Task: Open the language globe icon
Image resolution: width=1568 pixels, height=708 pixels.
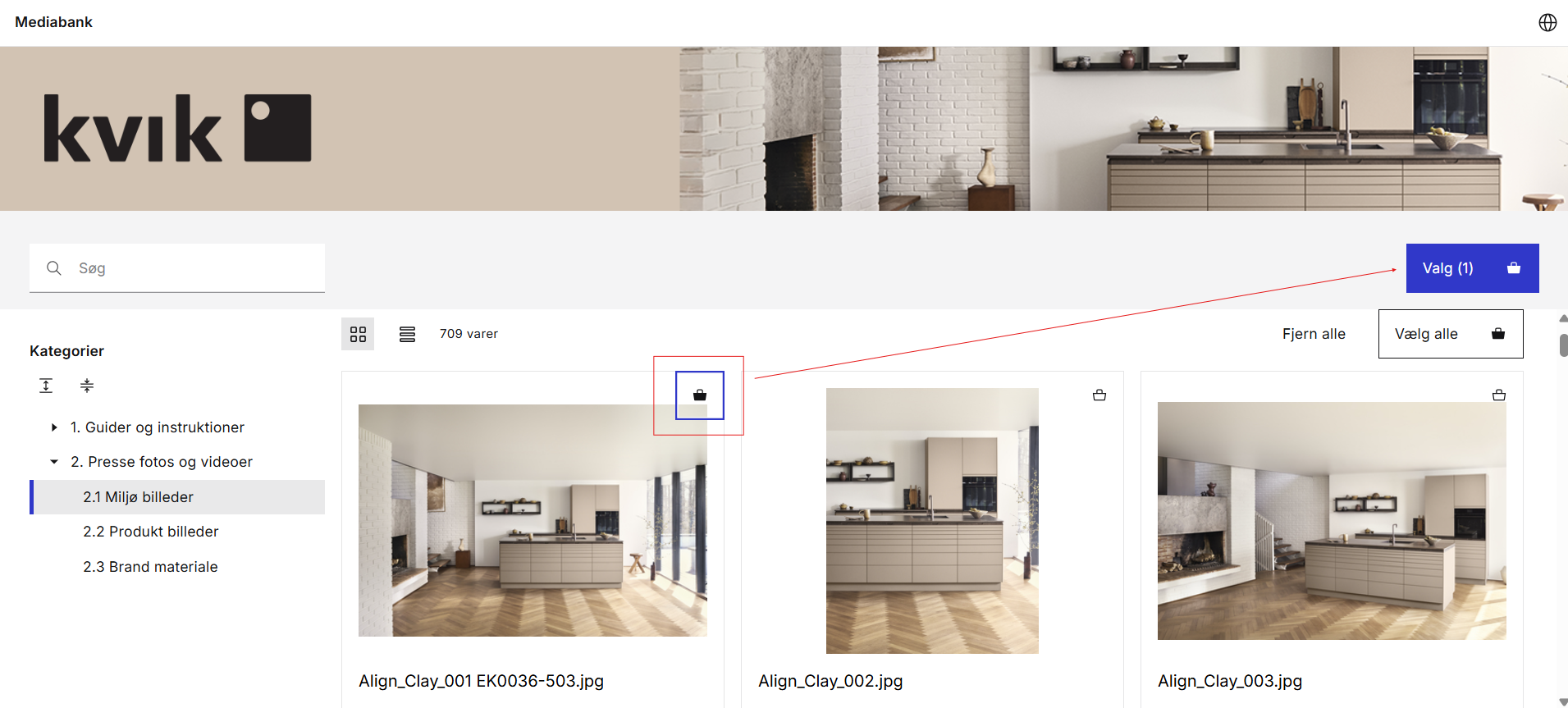Action: (x=1547, y=22)
